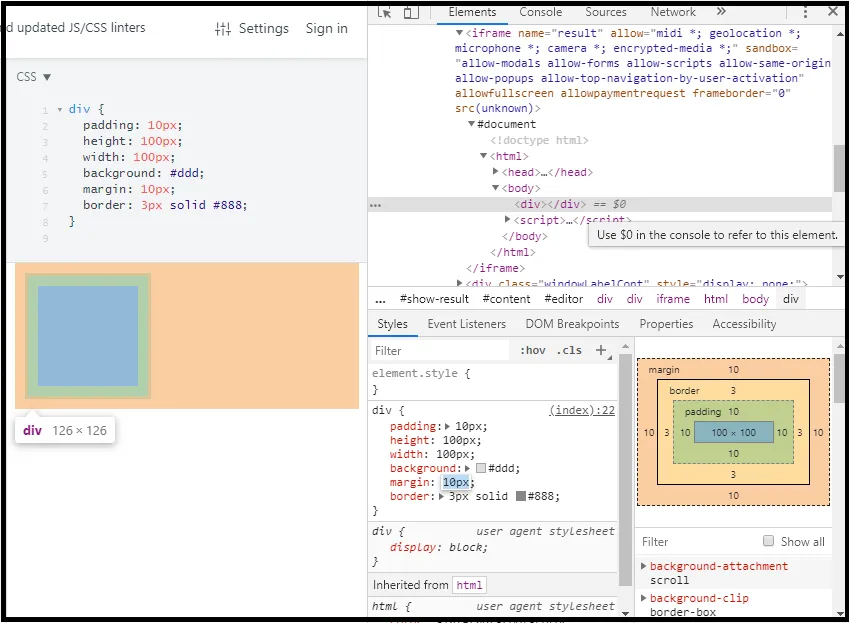This screenshot has height=623, width=849.
Task: Show more DevTools tabs via chevron
Action: click(722, 12)
